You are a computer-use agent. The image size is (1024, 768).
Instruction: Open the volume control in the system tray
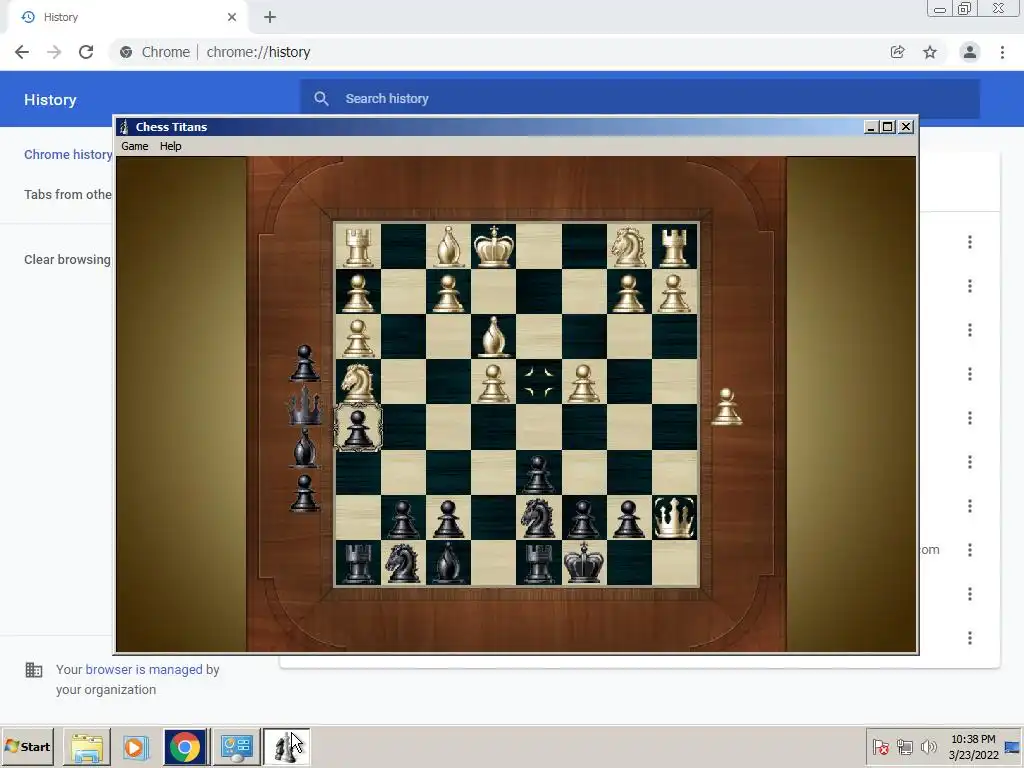tap(928, 746)
